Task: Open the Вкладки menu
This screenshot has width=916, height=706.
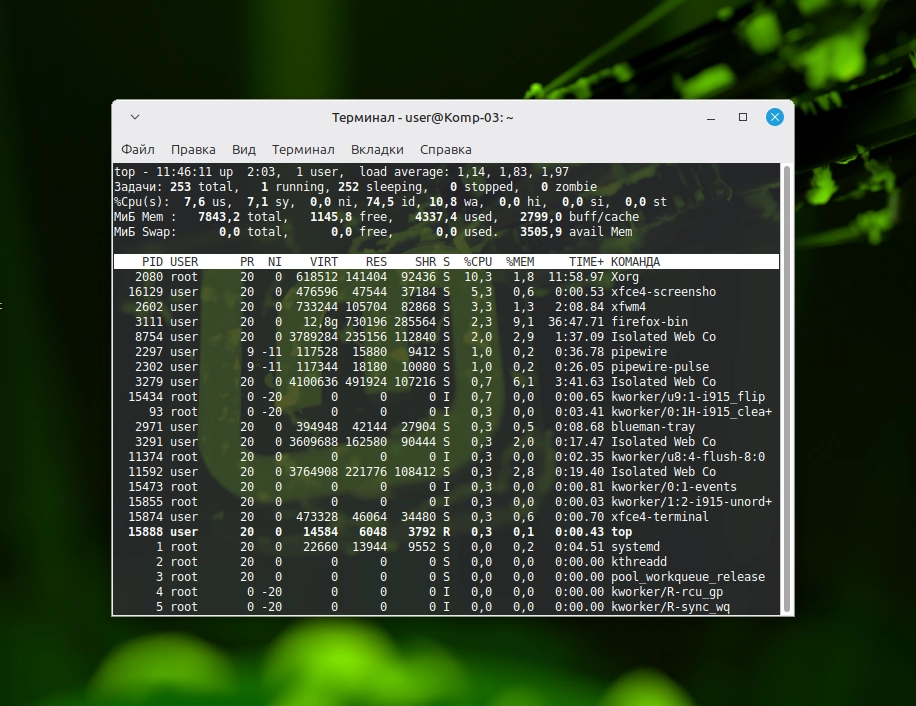Action: coord(377,149)
